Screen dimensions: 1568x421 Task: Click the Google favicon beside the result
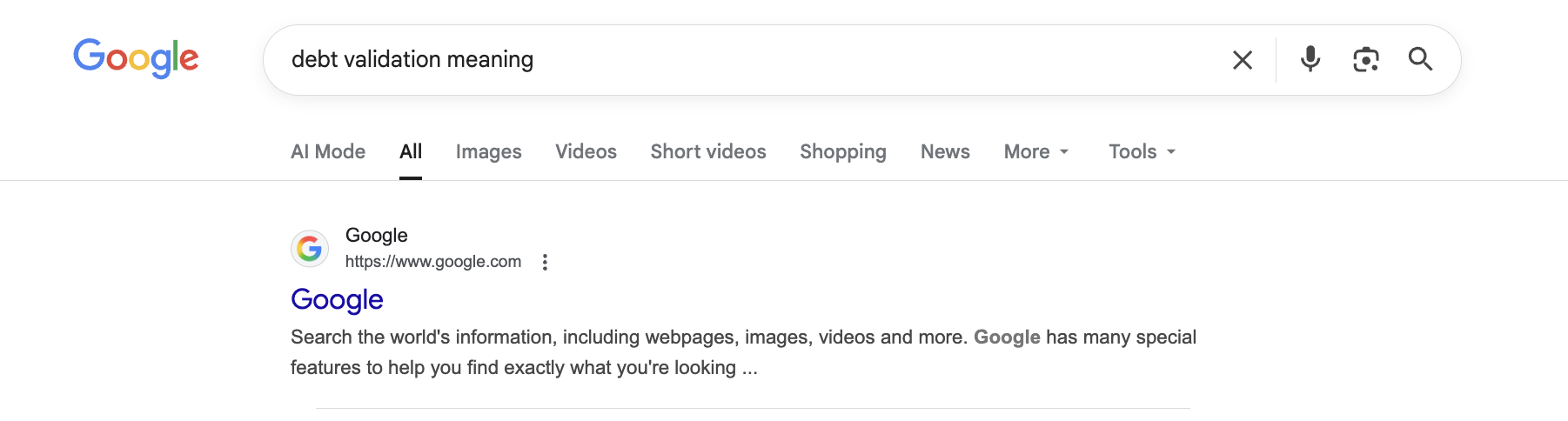(310, 249)
